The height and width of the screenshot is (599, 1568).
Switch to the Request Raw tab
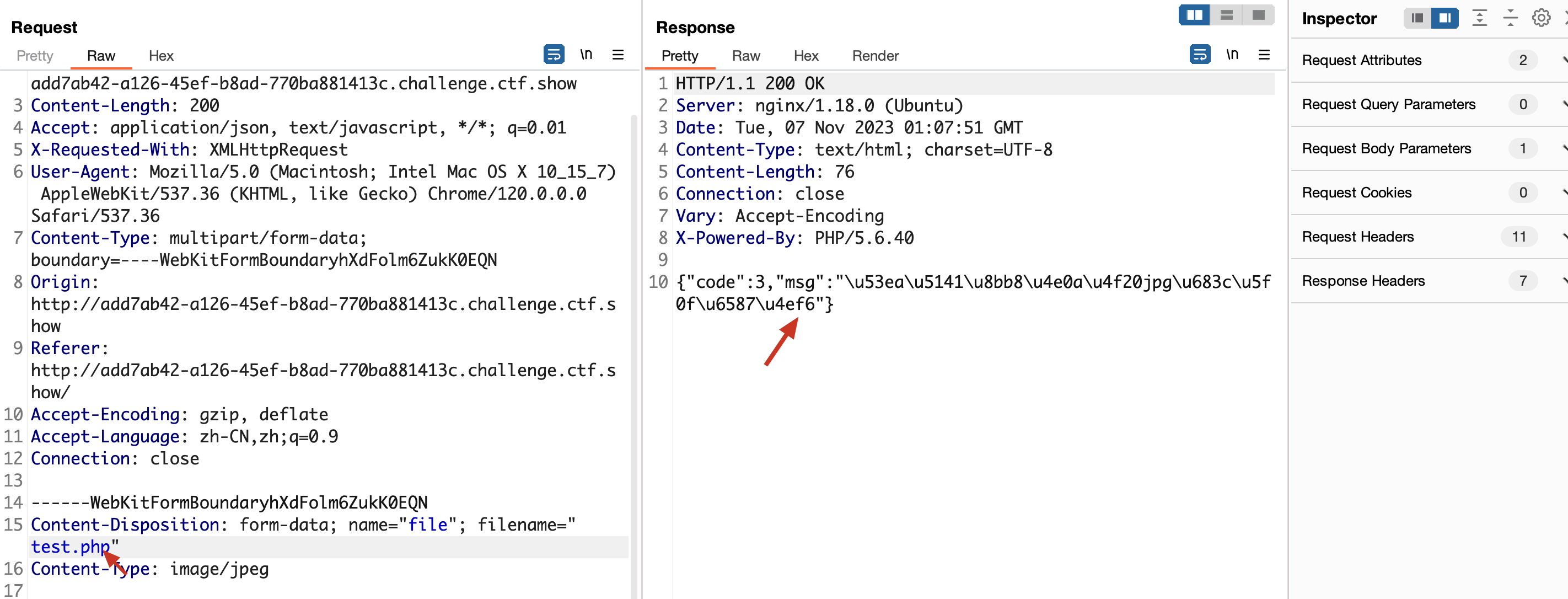click(x=101, y=56)
